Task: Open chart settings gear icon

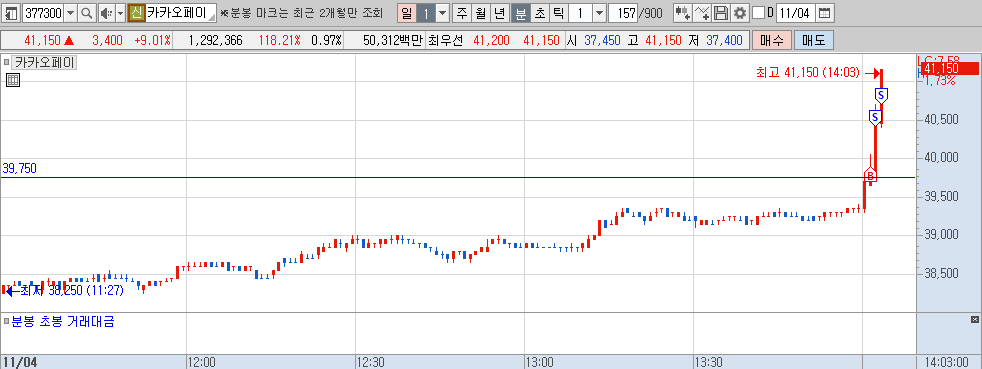Action: click(740, 13)
